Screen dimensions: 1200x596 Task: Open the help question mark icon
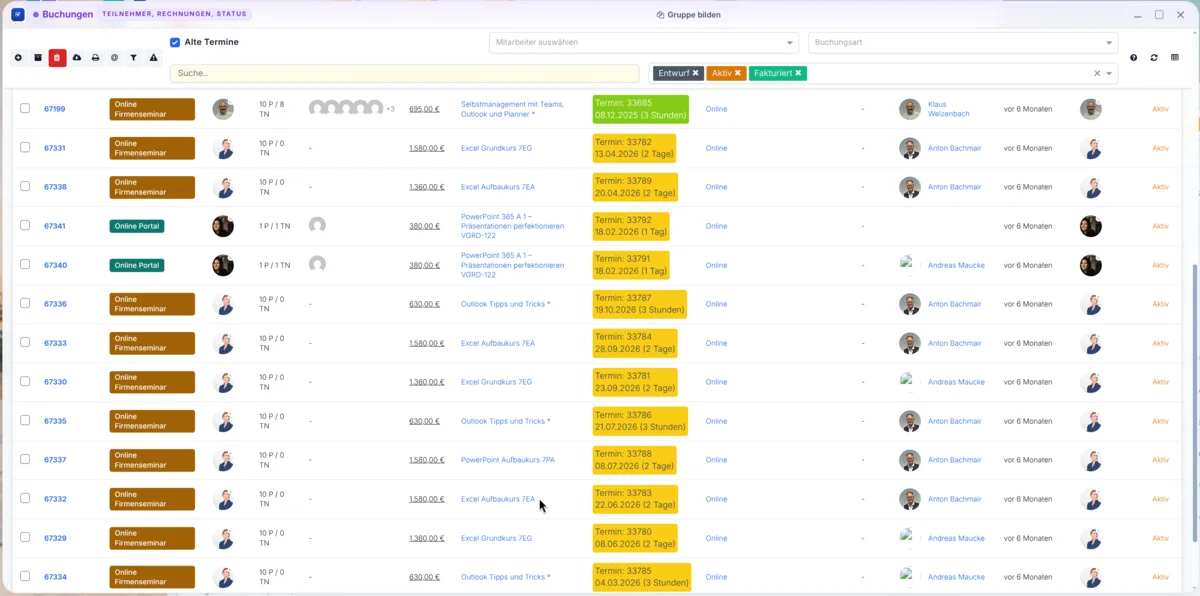point(1133,58)
